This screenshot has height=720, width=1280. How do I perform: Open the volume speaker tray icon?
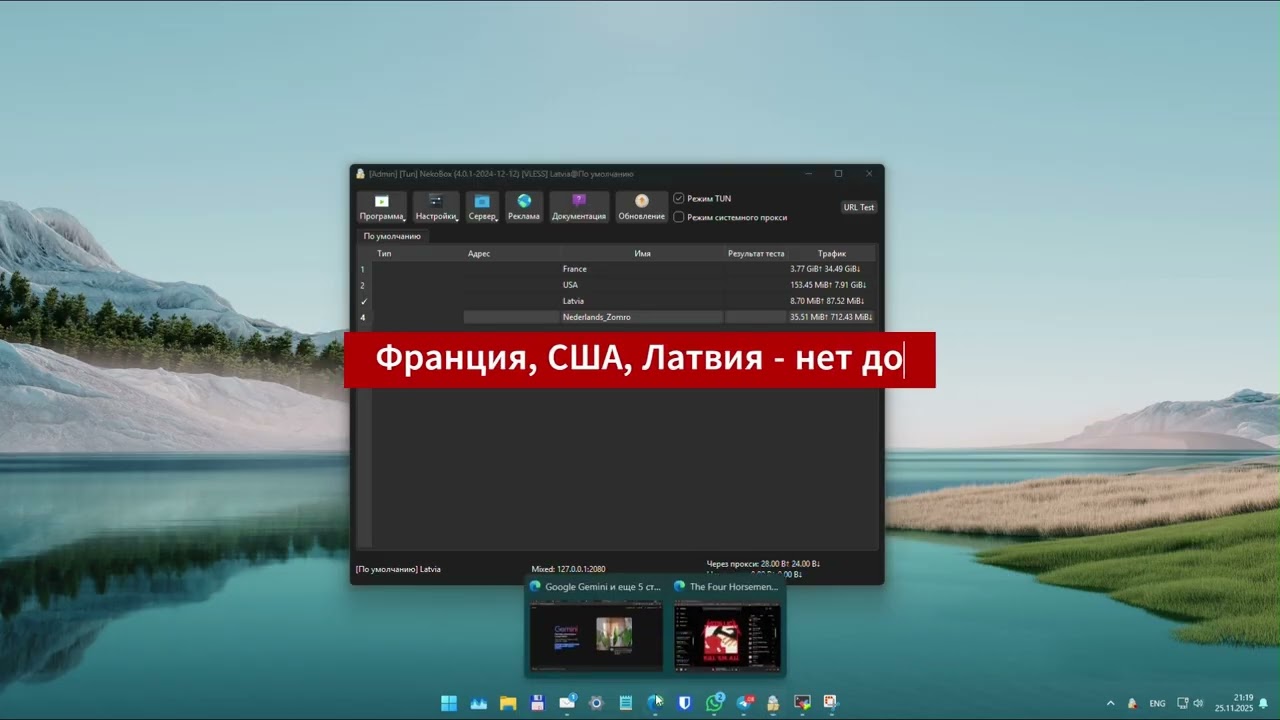pos(1198,703)
